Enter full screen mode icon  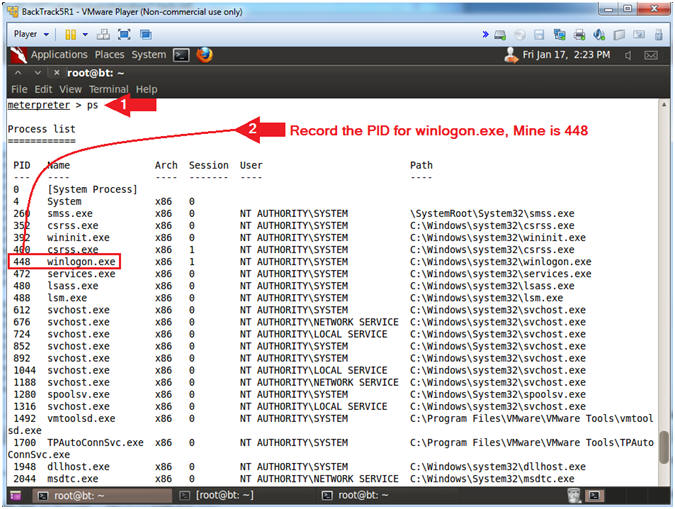tap(124, 34)
